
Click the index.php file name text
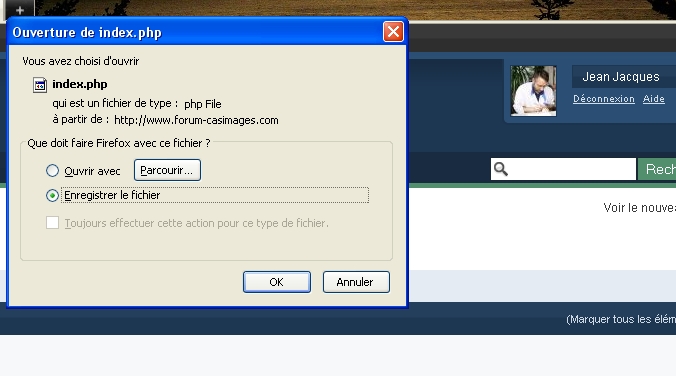[80, 84]
